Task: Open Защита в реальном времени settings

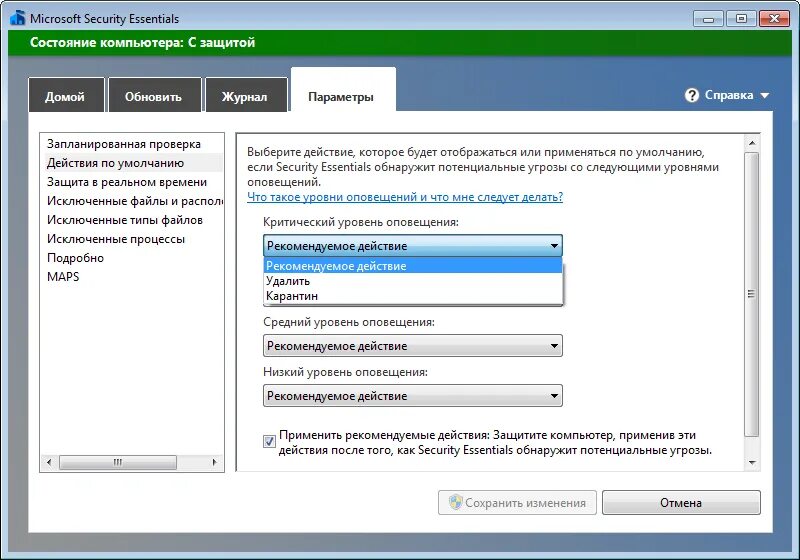Action: pyautogui.click(x=132, y=182)
